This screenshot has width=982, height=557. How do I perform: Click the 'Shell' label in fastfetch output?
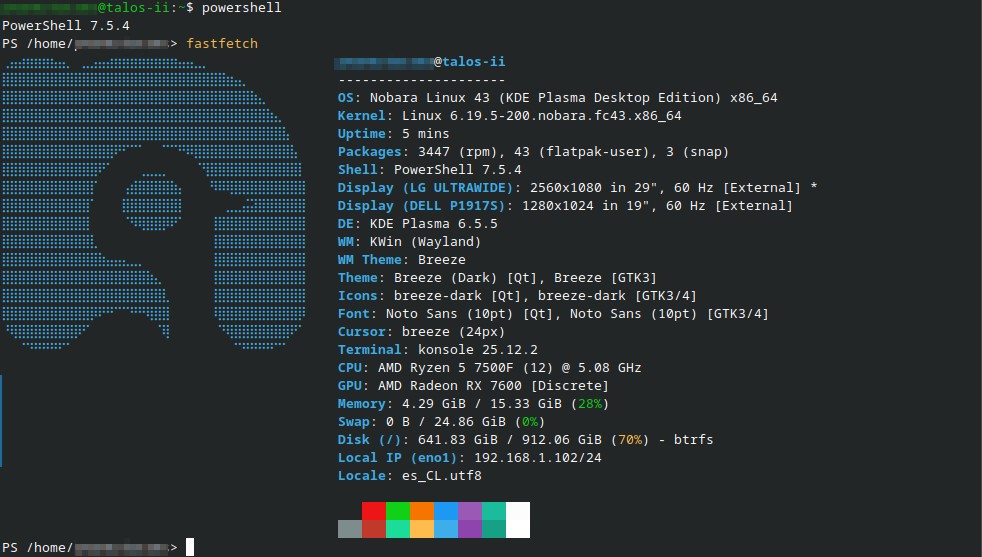[358, 170]
